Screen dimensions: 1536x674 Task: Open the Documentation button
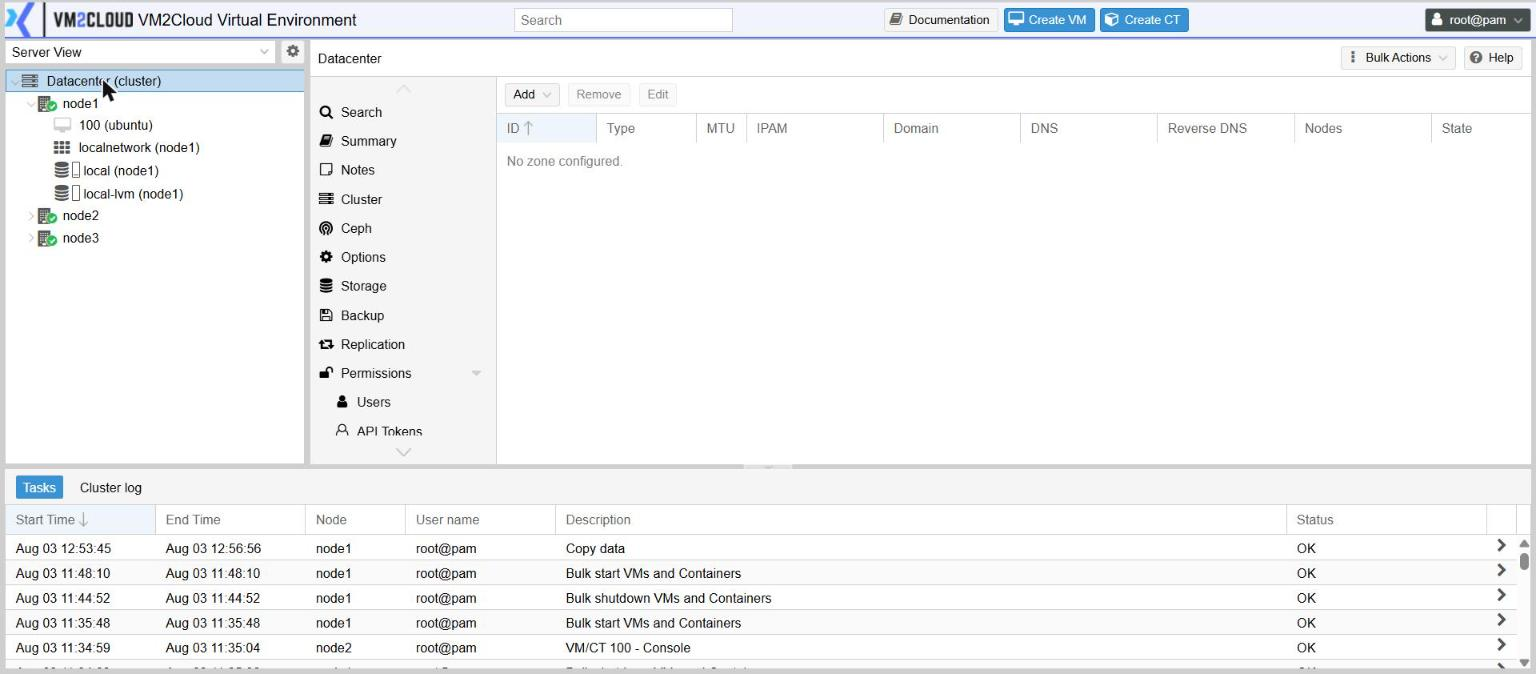point(940,20)
